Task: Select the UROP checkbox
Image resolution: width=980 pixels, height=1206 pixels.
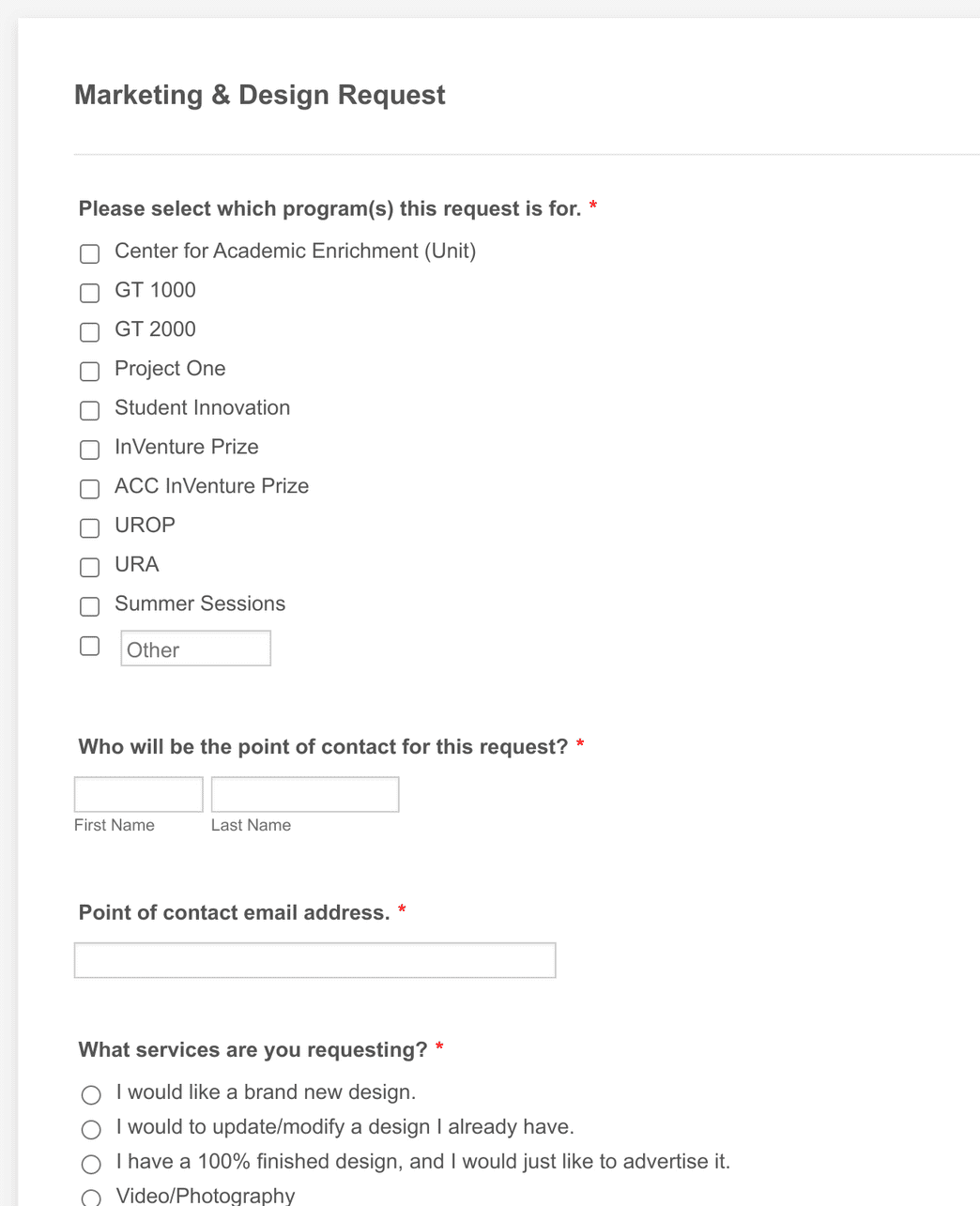Action: (89, 527)
